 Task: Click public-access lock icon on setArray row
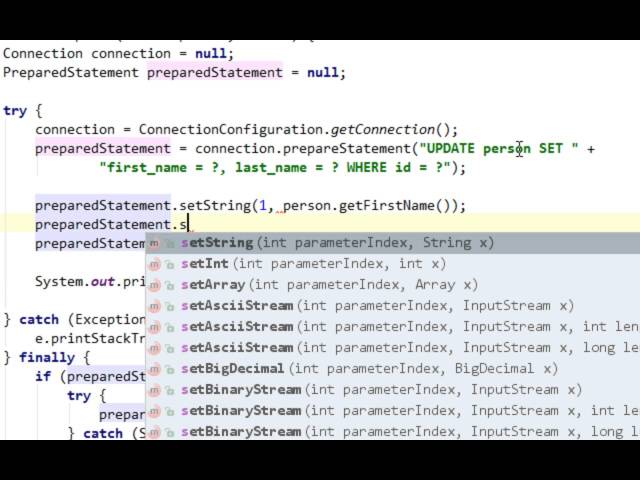tap(169, 286)
